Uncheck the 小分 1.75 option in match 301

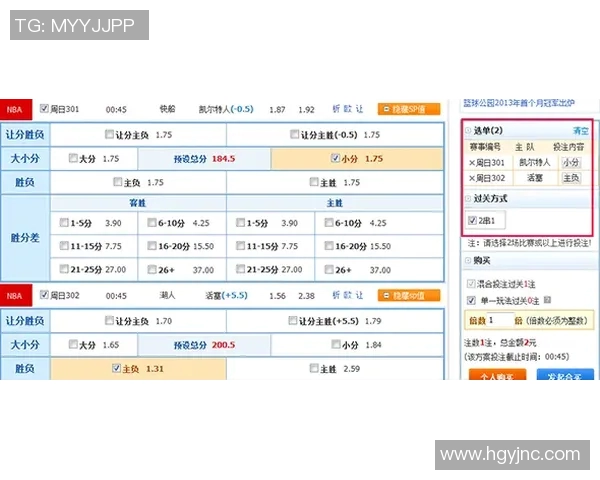point(335,158)
